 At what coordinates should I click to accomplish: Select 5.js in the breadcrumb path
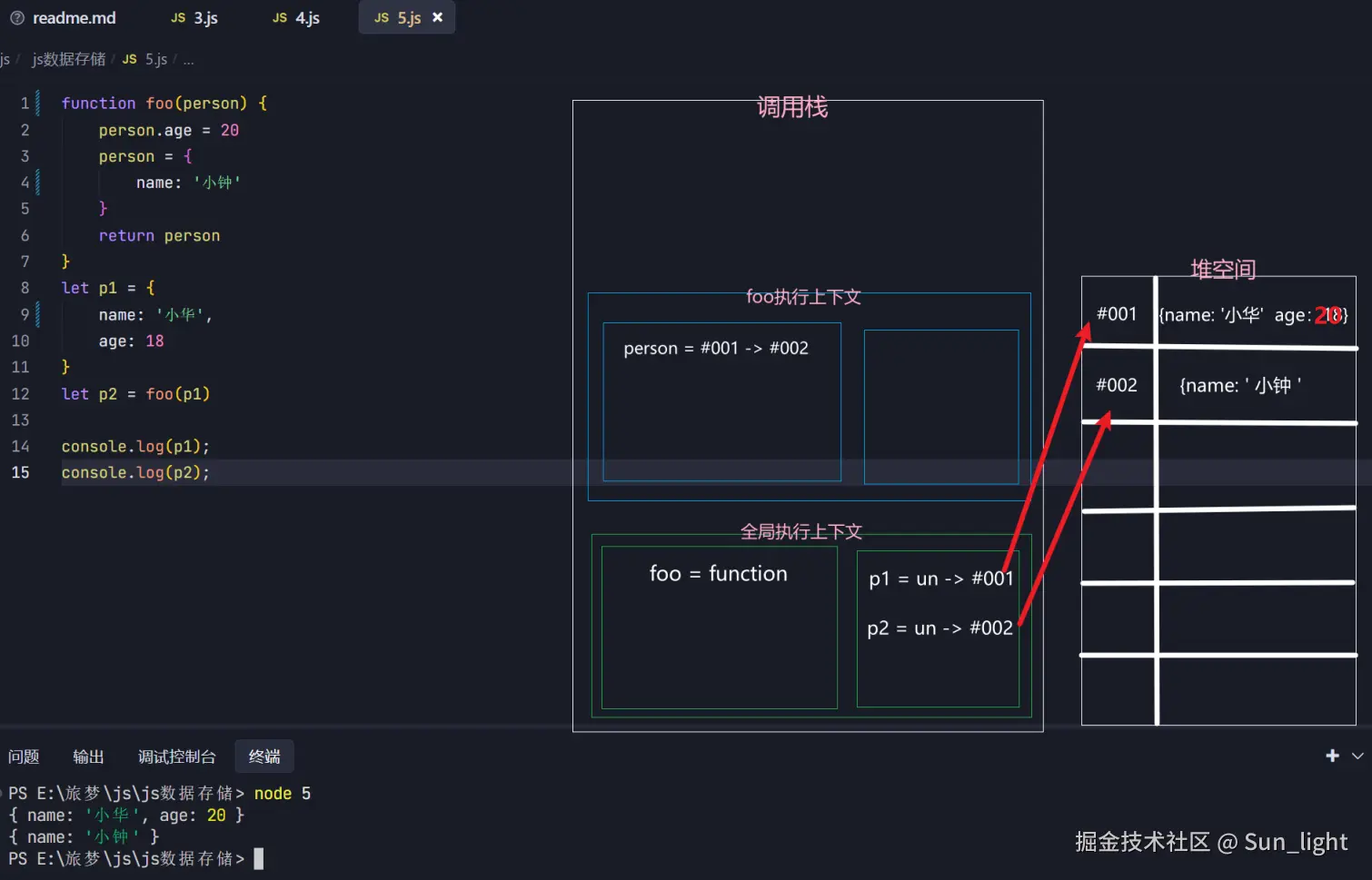[155, 59]
